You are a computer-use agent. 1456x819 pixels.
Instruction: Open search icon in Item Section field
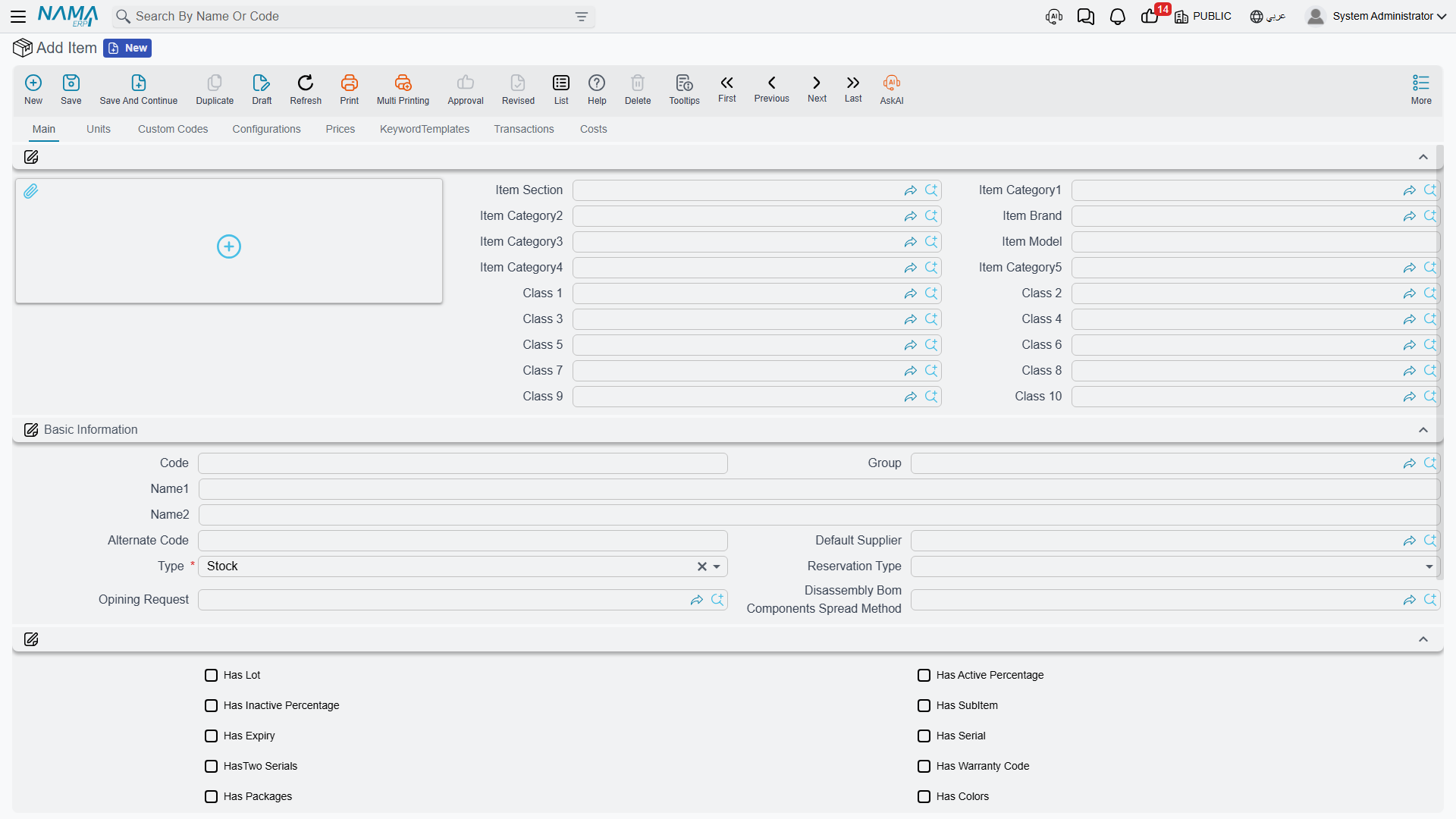[931, 190]
